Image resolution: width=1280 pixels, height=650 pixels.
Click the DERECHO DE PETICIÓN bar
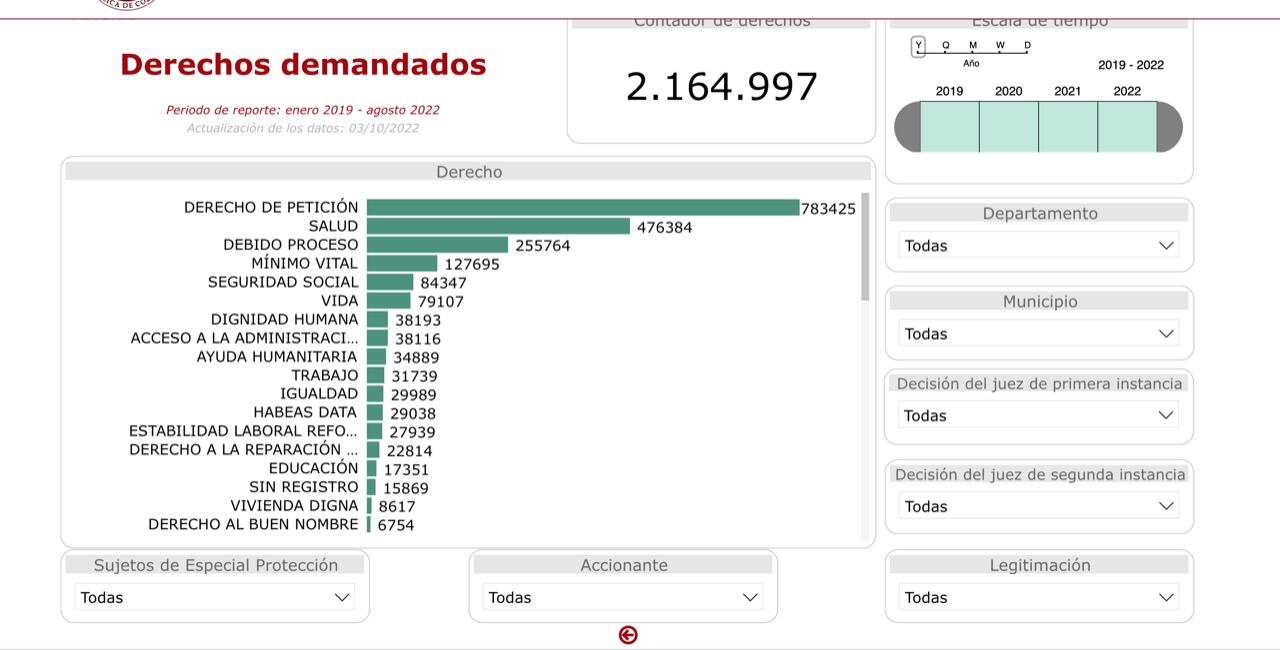582,208
